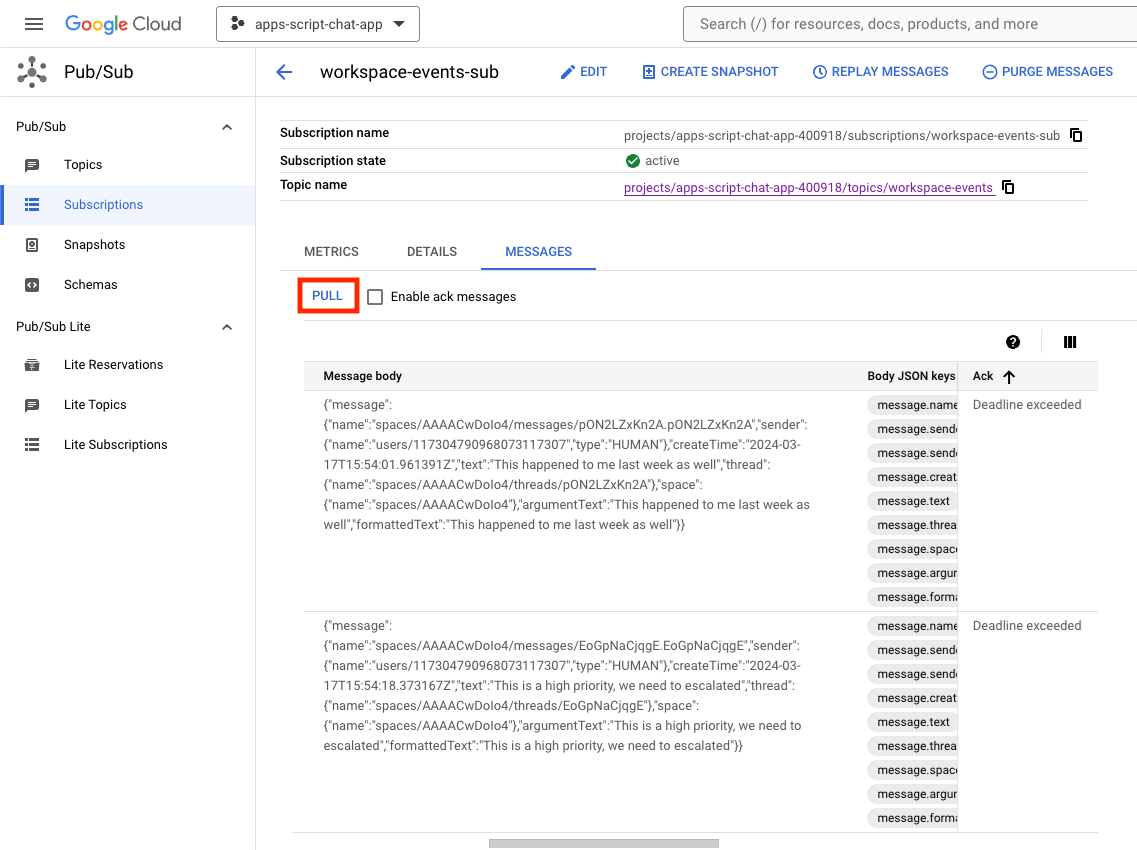Open the help question mark icon
This screenshot has height=850, width=1137.
[x=1013, y=342]
